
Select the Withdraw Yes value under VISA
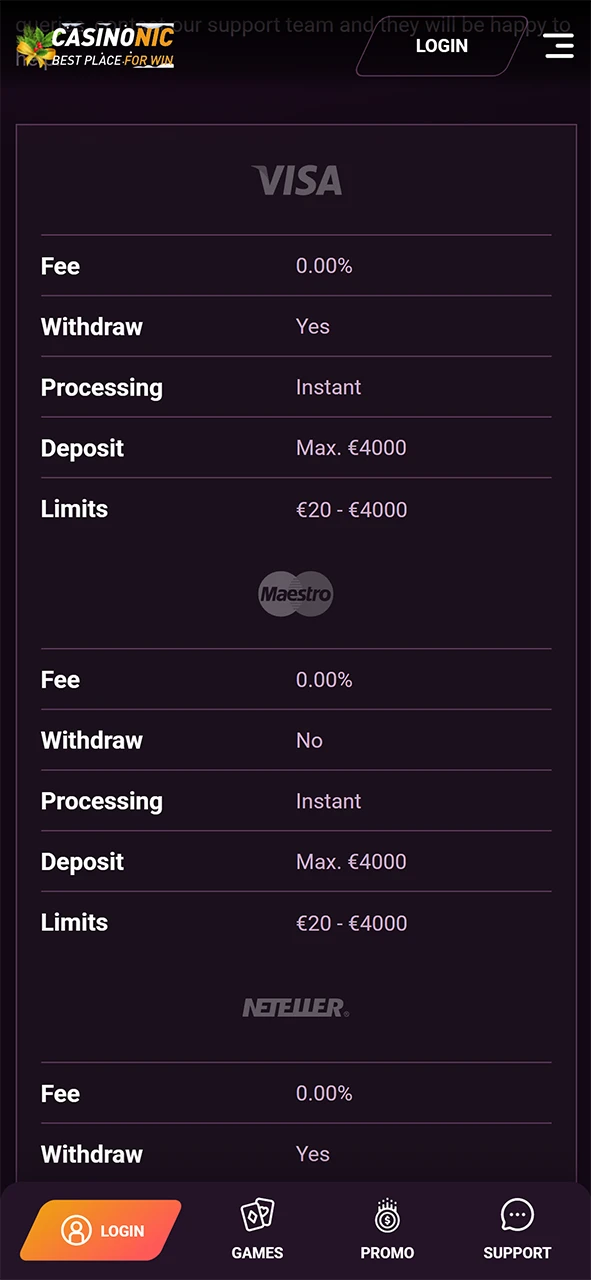tap(312, 326)
